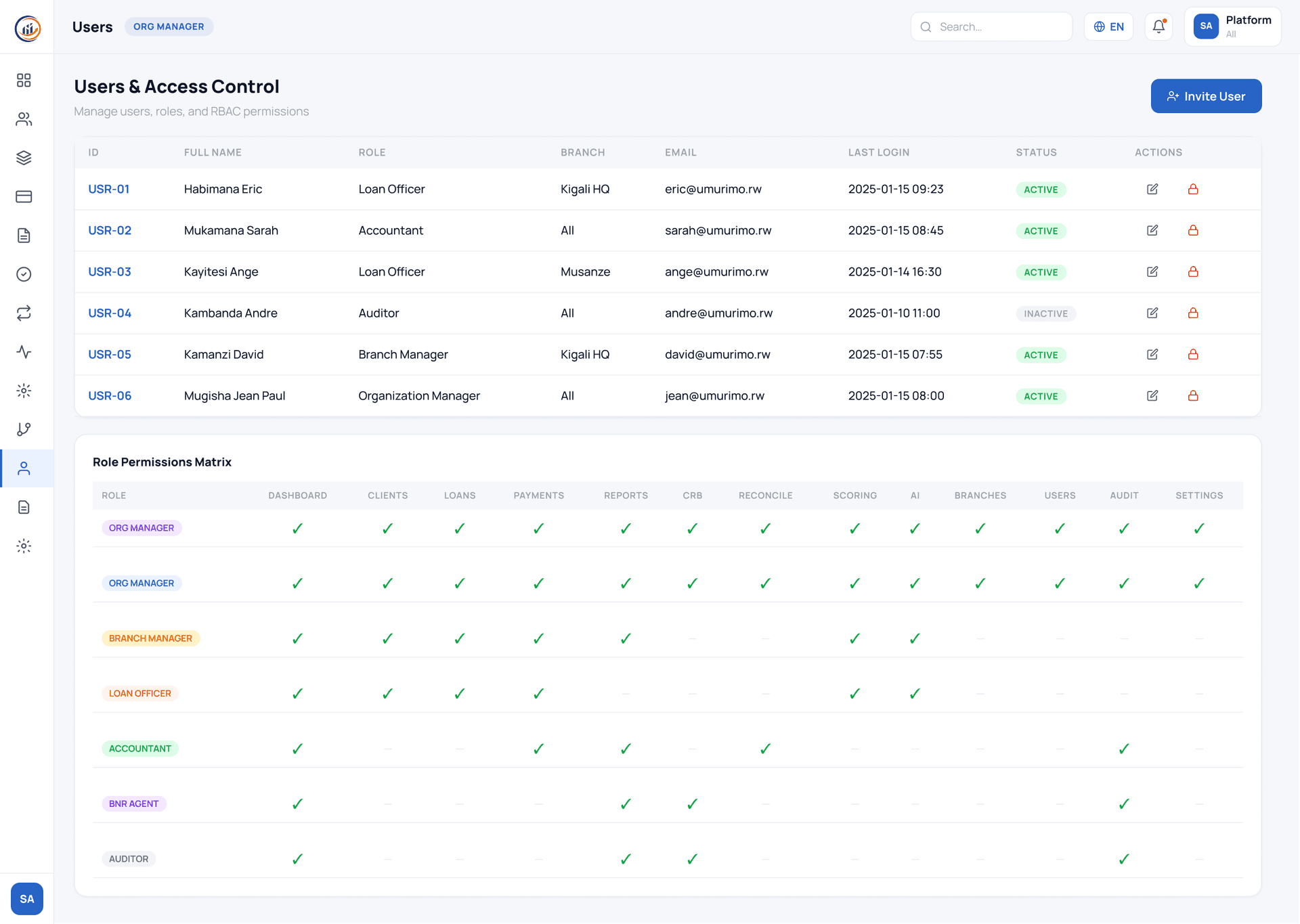The image size is (1300, 924).
Task: Click the Reconcile sync arrows icon
Action: 24,313
